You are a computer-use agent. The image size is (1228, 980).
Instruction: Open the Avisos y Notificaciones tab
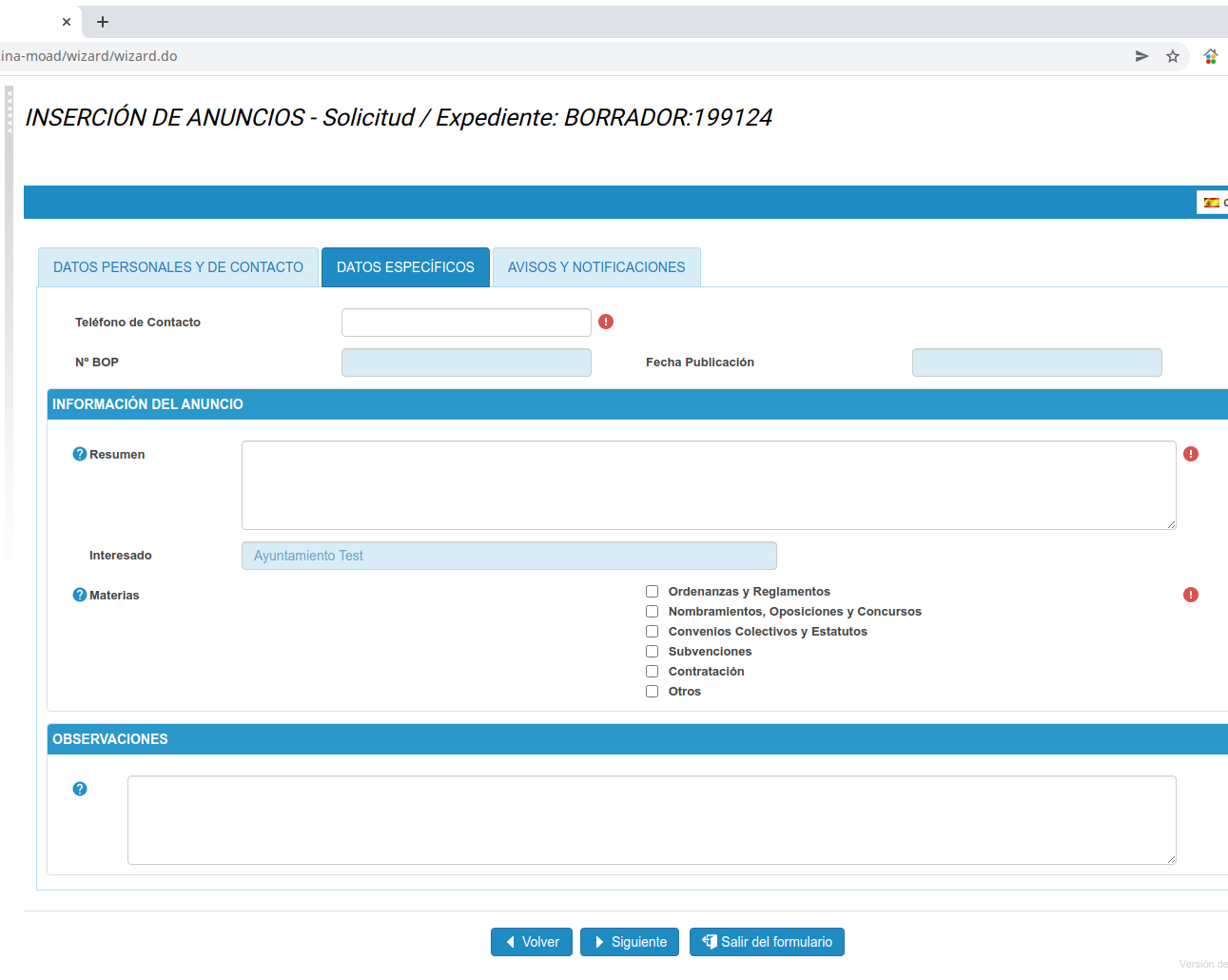coord(596,267)
